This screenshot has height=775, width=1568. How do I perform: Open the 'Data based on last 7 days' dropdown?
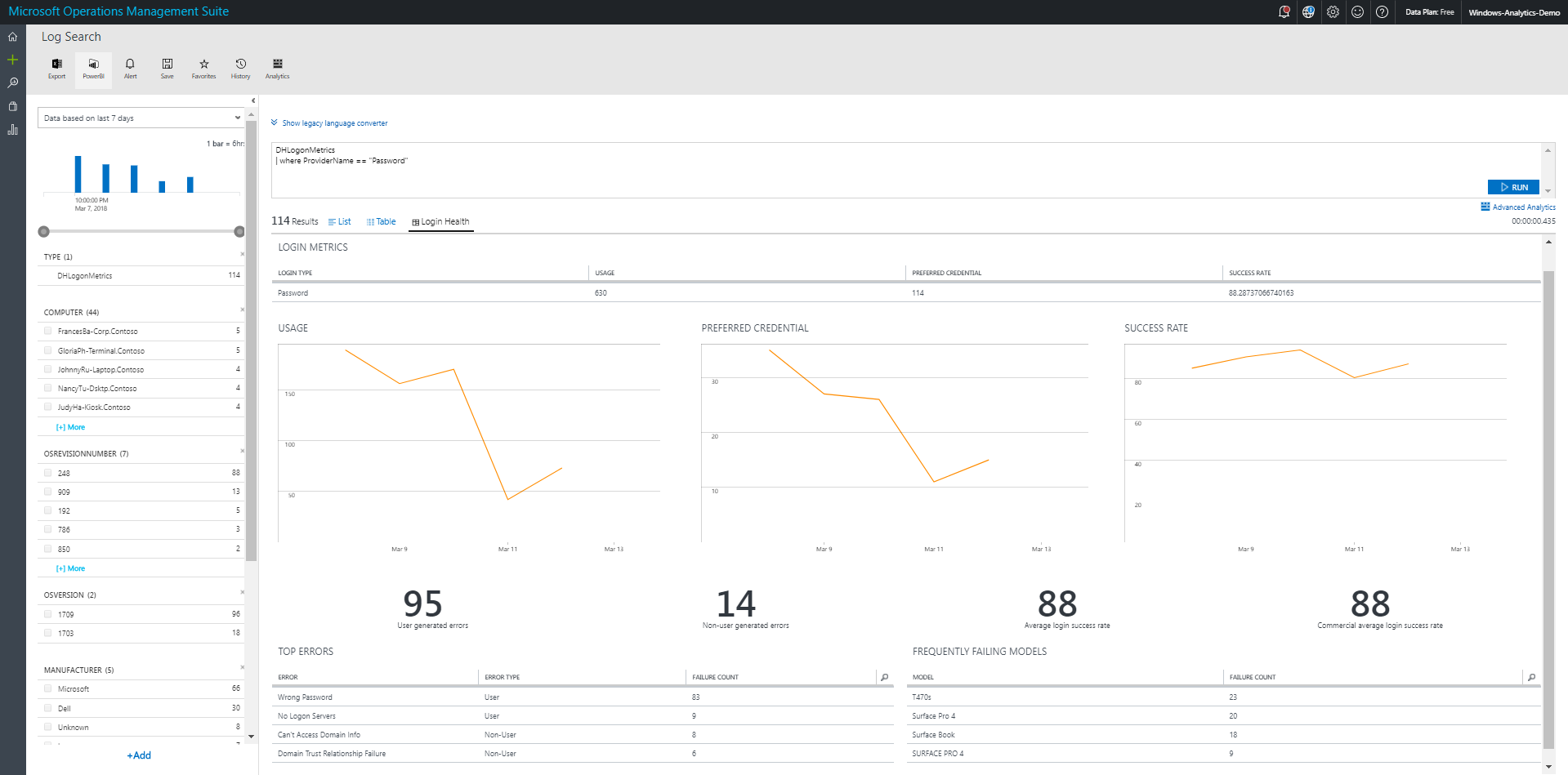point(141,118)
